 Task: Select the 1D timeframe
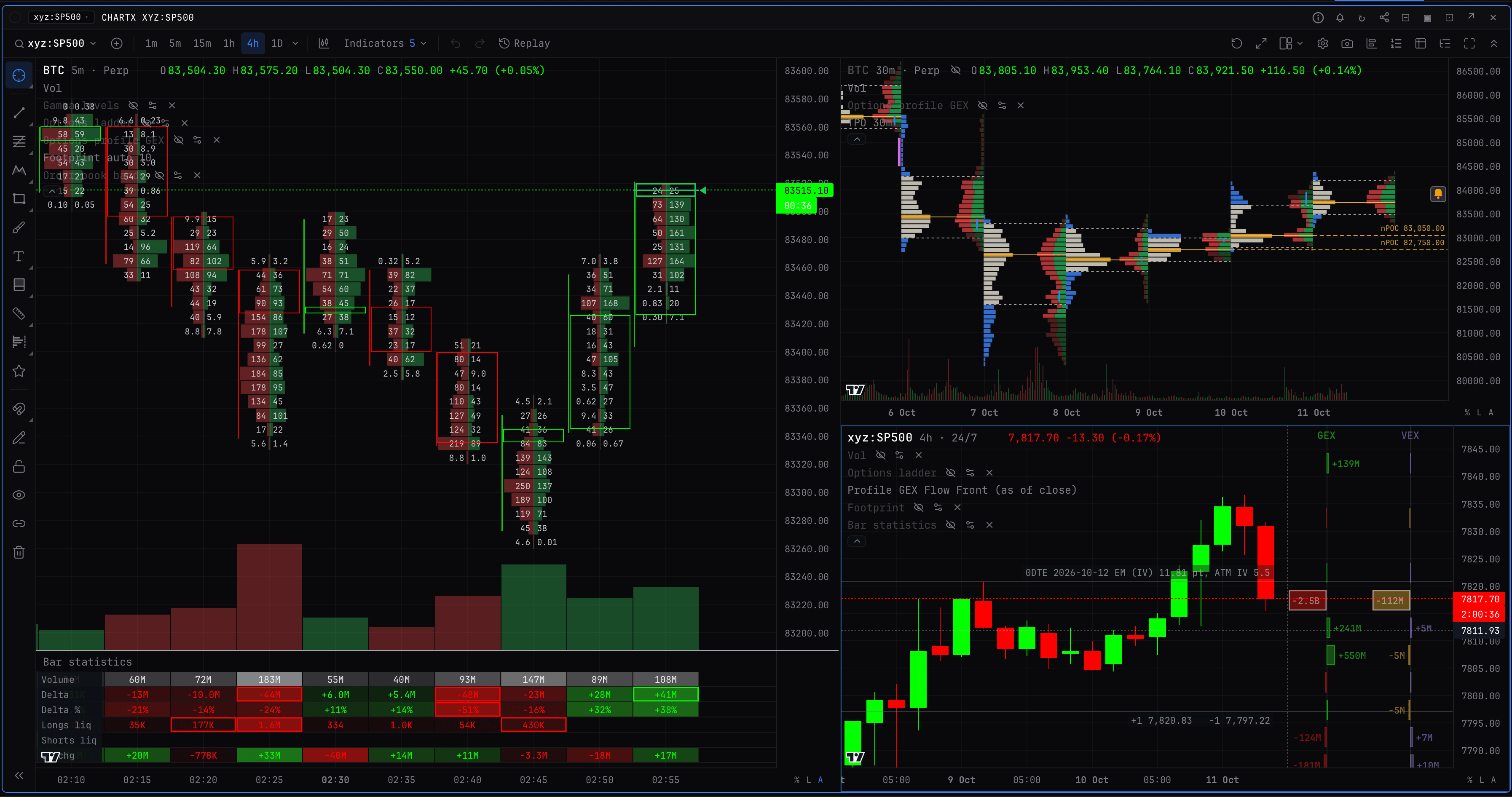pos(277,43)
